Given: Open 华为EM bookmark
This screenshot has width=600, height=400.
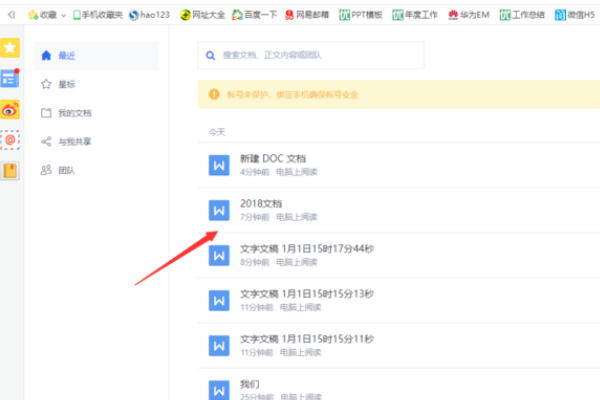Looking at the screenshot, I should [469, 15].
